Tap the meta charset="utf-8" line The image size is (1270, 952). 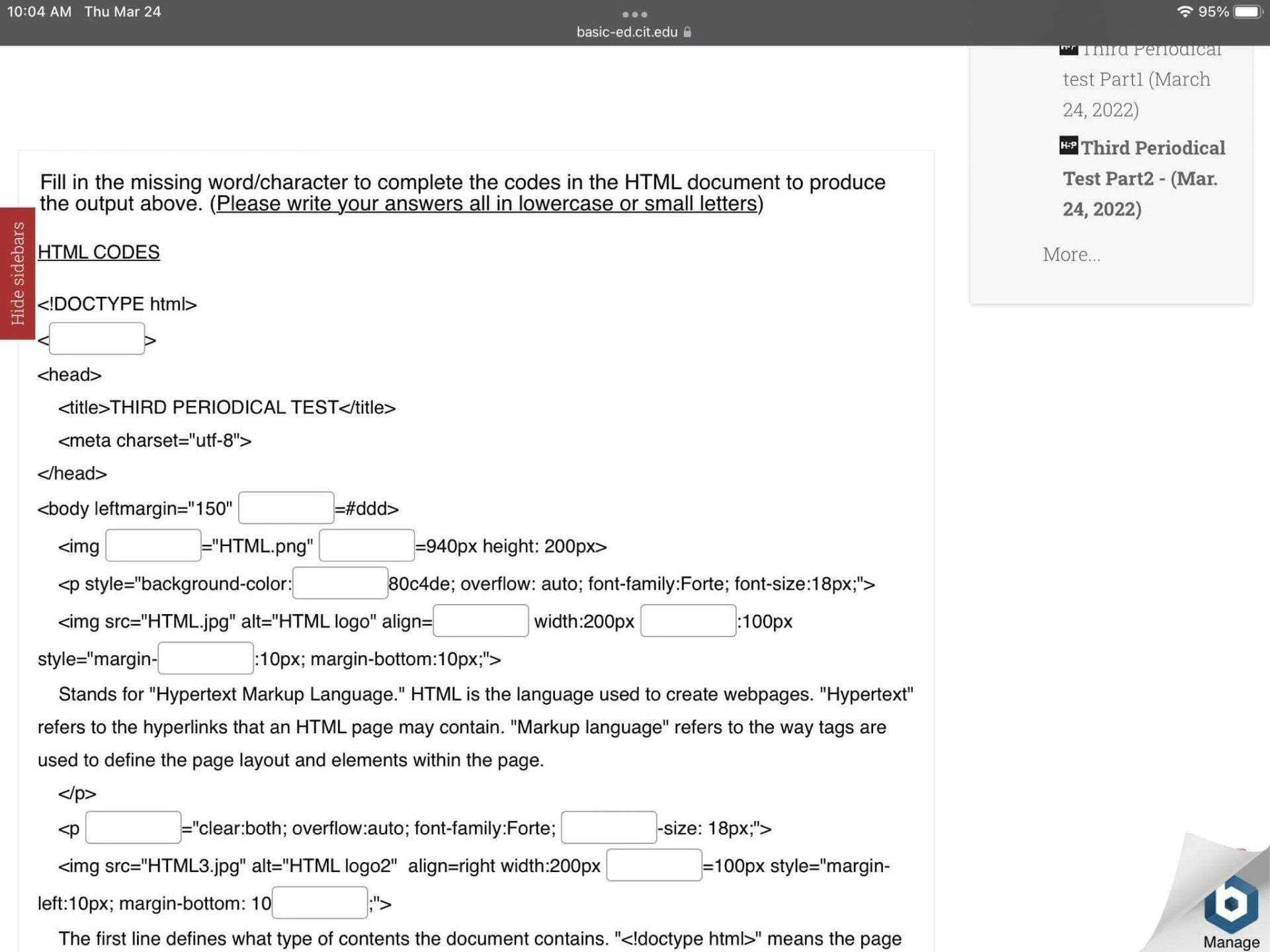[155, 440]
